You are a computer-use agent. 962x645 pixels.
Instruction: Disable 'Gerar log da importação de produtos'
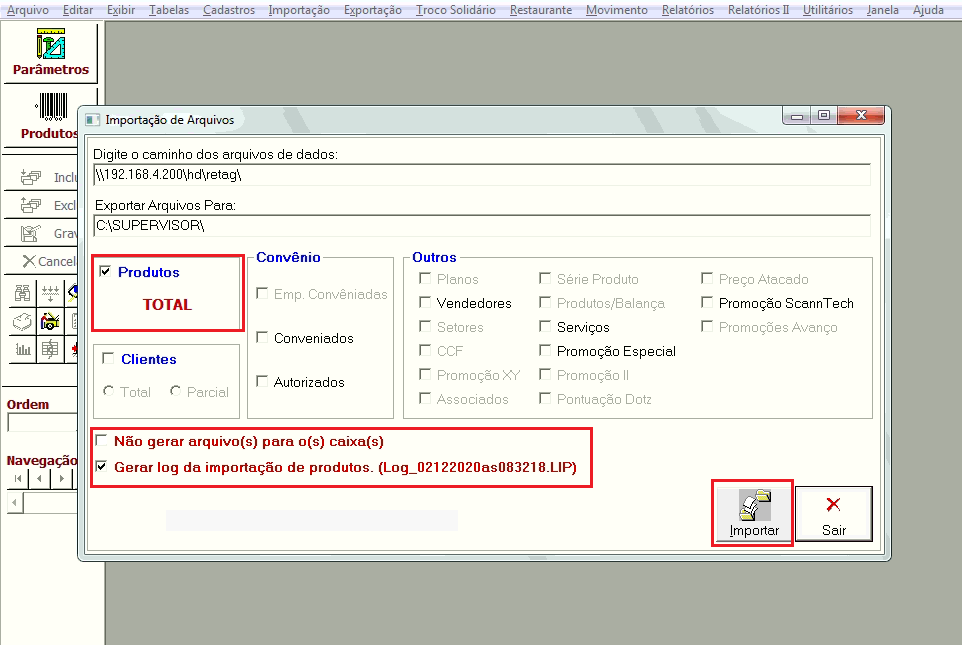point(101,467)
